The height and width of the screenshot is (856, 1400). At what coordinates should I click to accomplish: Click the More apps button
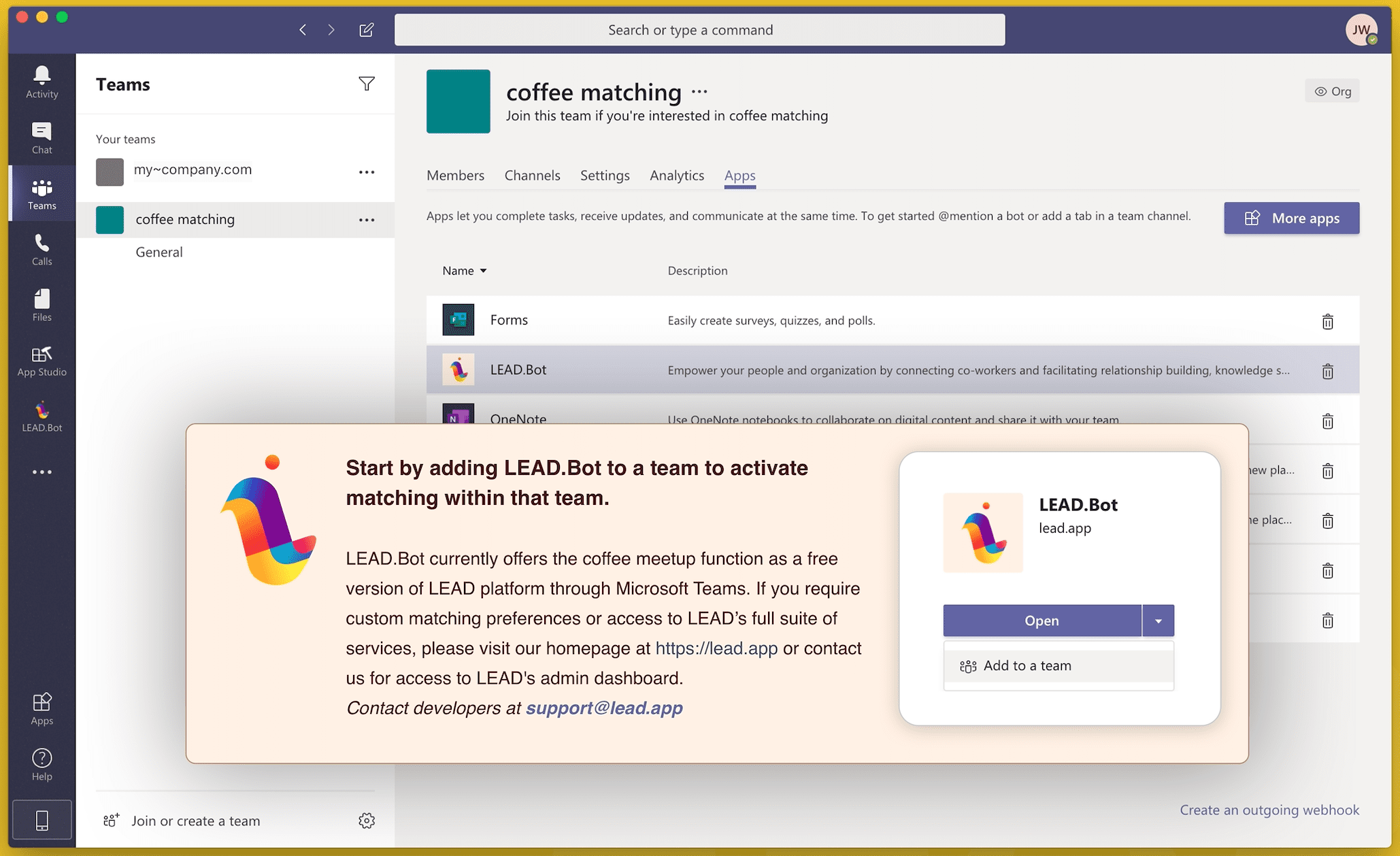pyautogui.click(x=1291, y=218)
